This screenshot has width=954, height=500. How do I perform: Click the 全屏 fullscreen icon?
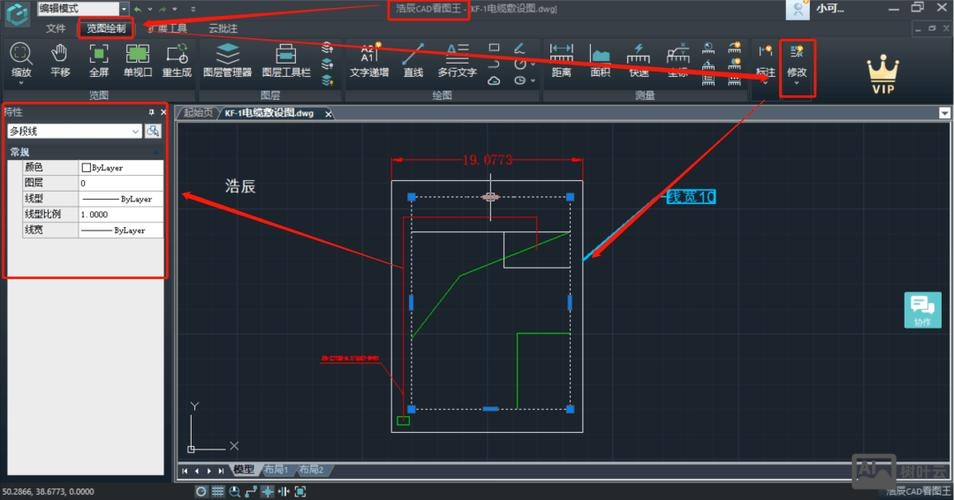pyautogui.click(x=99, y=60)
